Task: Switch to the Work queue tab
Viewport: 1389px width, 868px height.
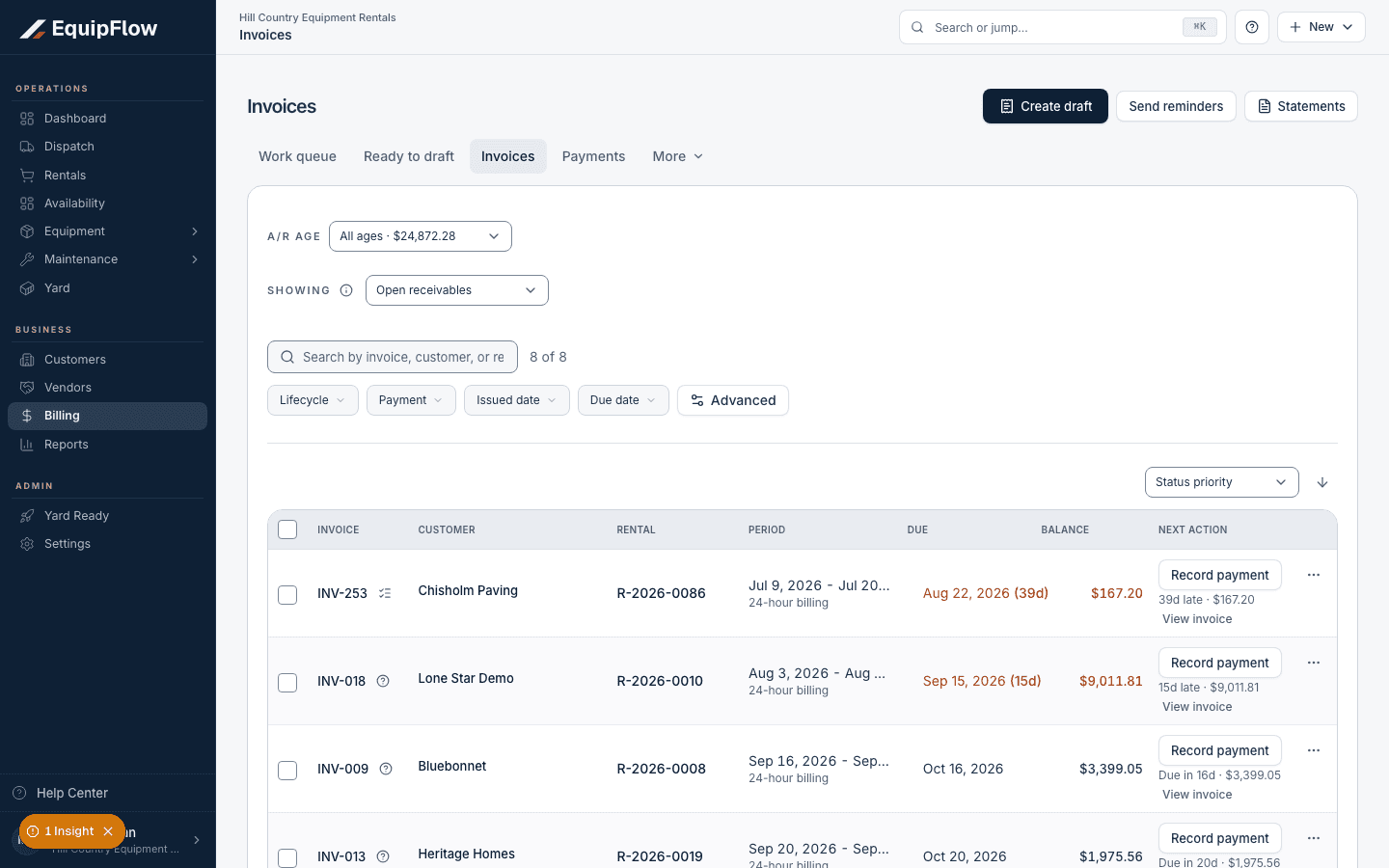Action: click(297, 156)
